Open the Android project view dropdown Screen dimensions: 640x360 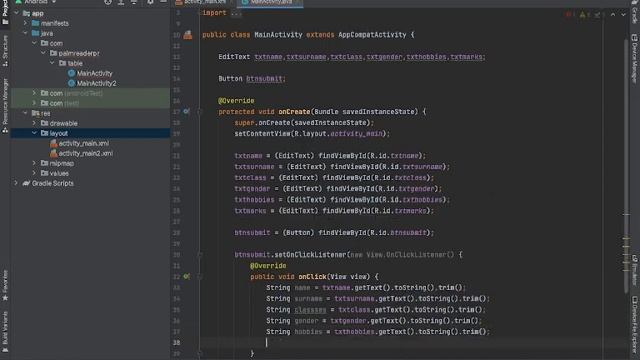pyautogui.click(x=36, y=2)
